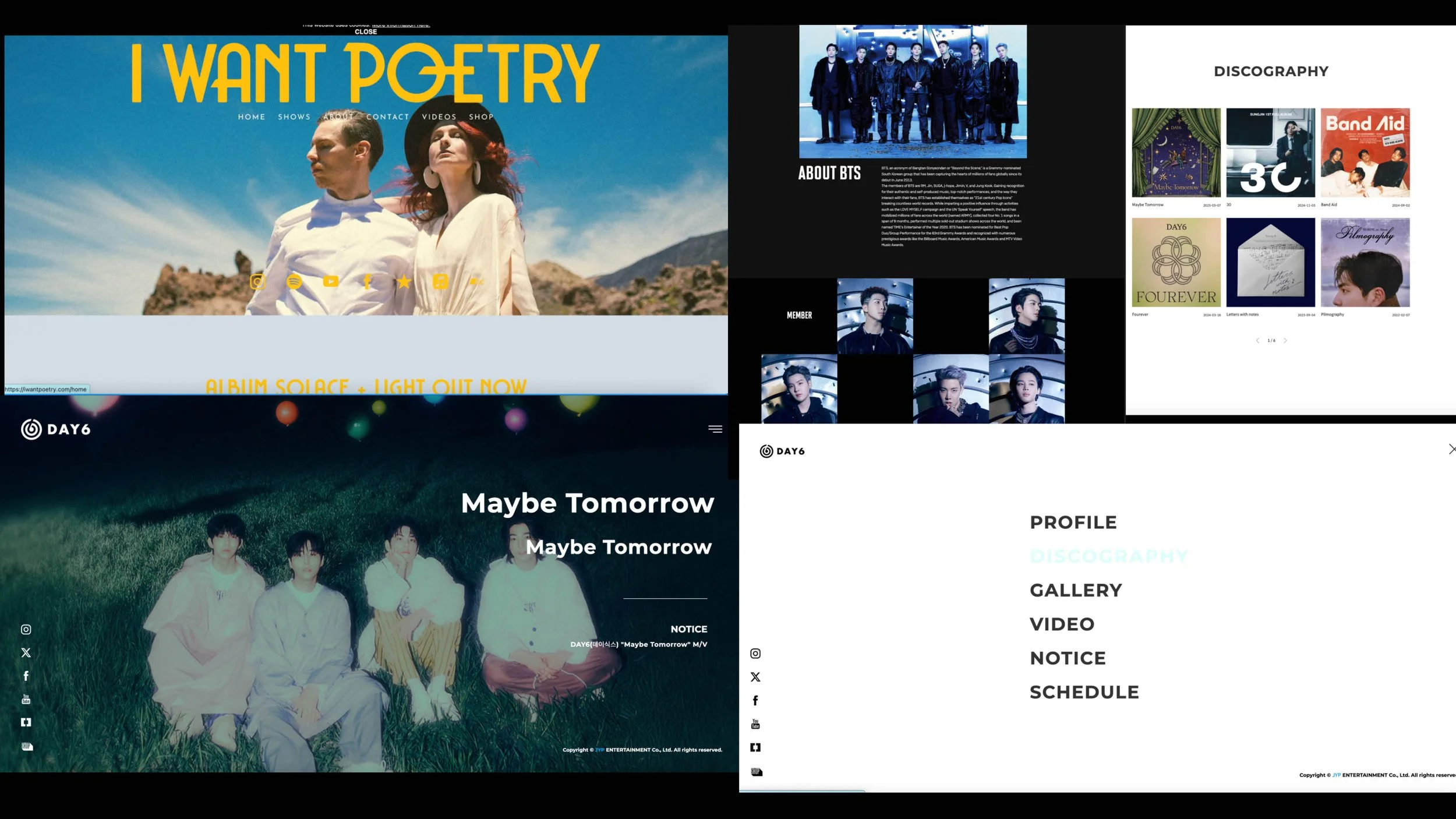
Task: Select GALLERY in the DAY6 menu
Action: [1076, 591]
